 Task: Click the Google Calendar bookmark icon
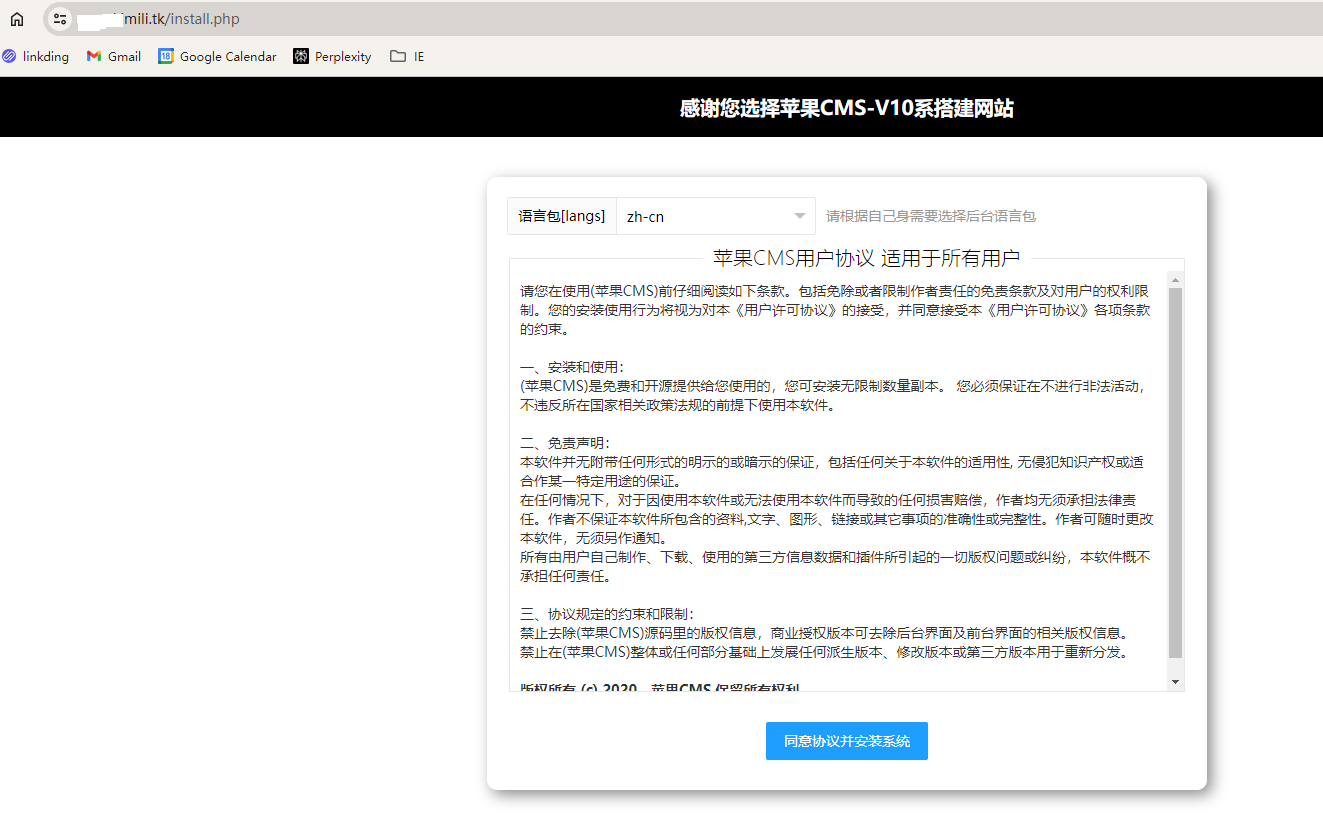click(x=165, y=56)
